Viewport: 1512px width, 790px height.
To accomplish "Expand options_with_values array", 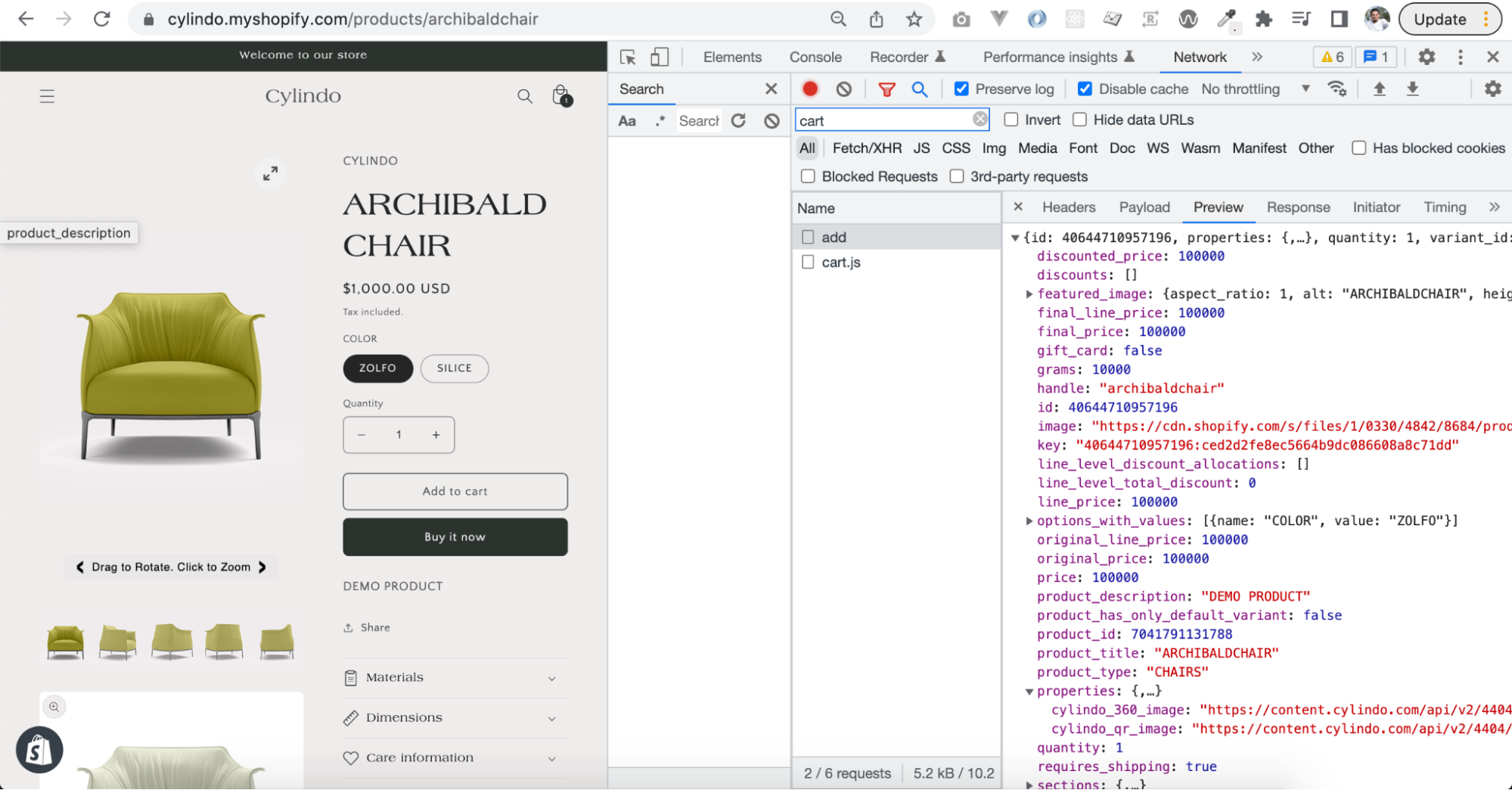I will (x=1029, y=521).
